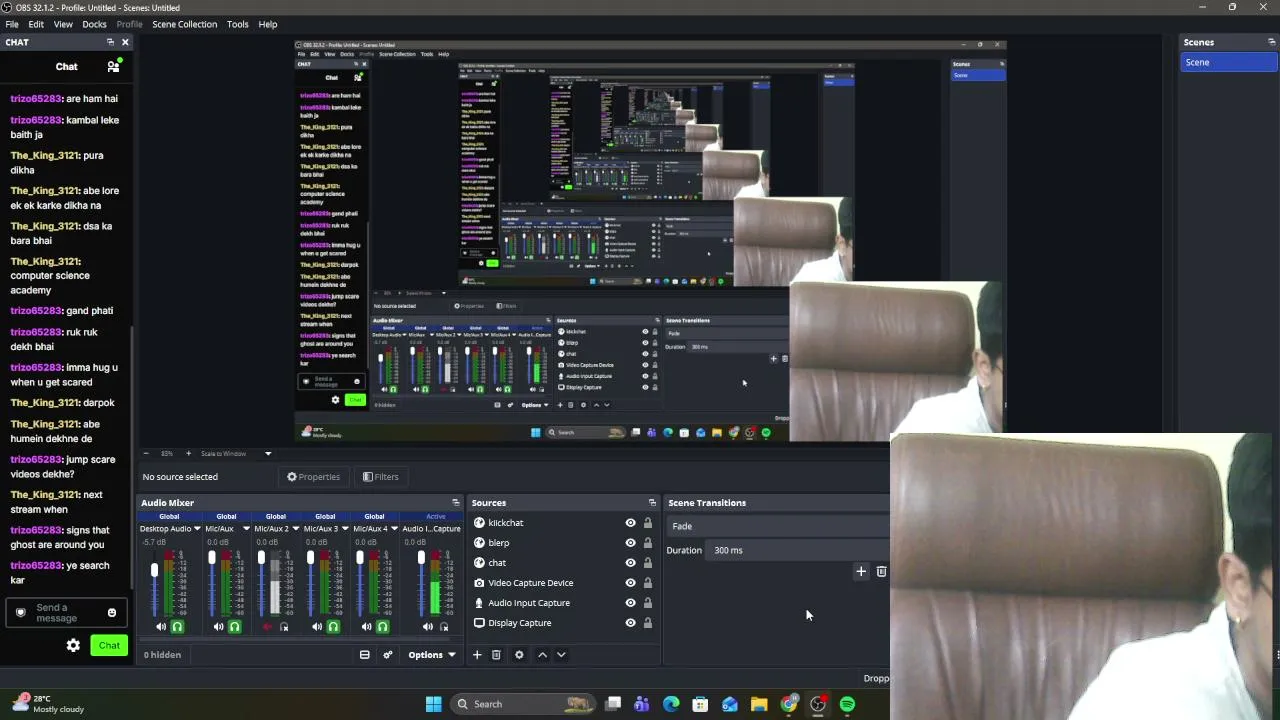This screenshot has width=1280, height=720.
Task: Open the File menu
Action: (x=12, y=24)
